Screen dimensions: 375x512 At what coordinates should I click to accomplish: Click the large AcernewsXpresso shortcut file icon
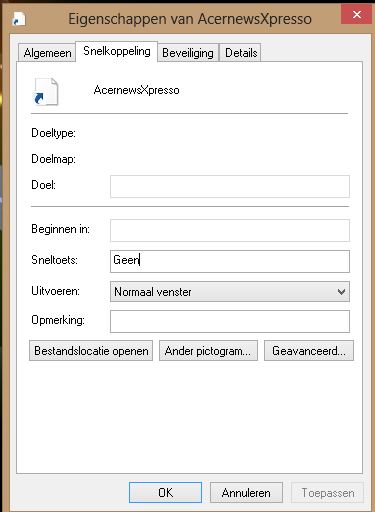click(46, 91)
